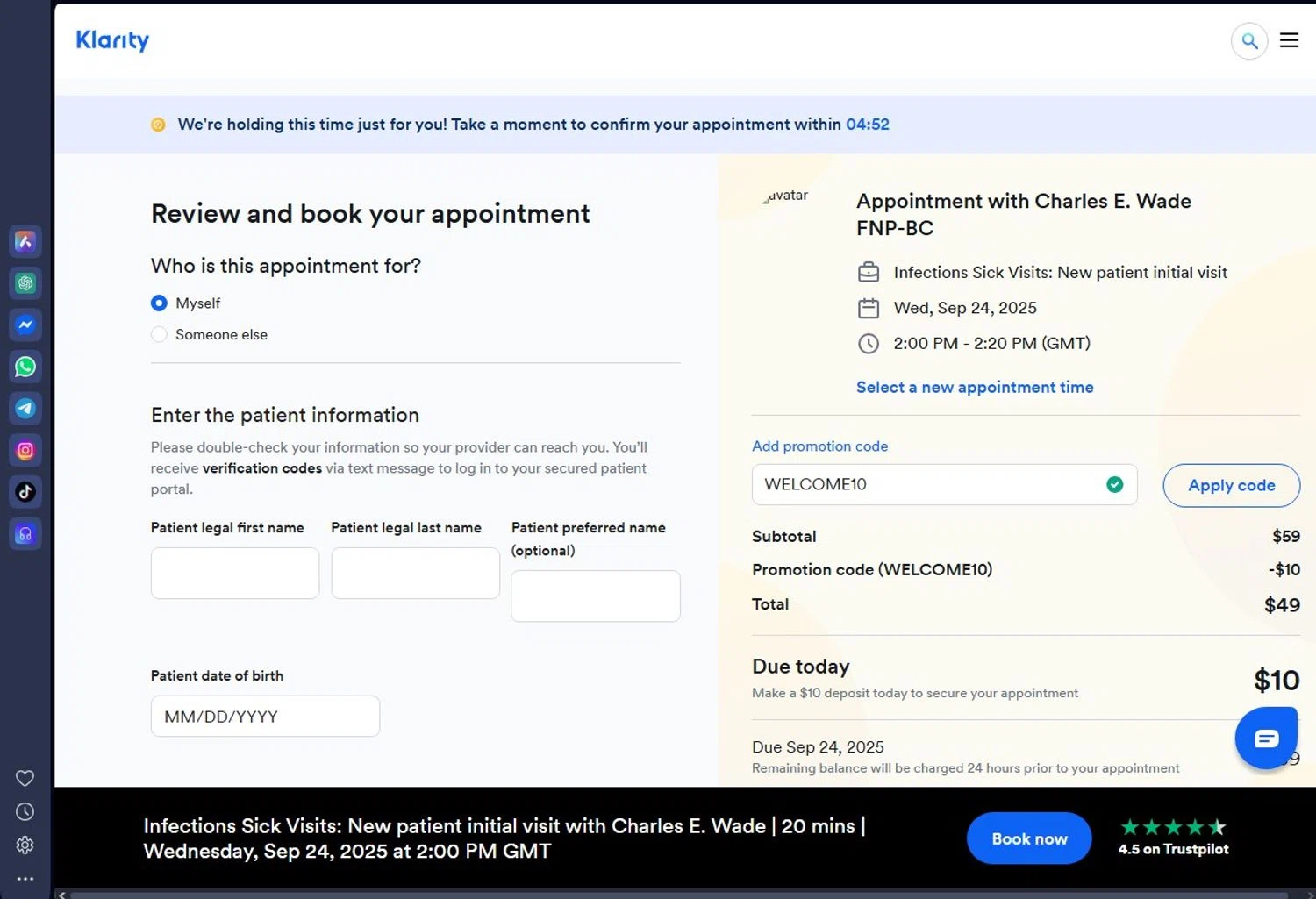Click the Due Sep 24, 2025 text
1316x899 pixels.
pyautogui.click(x=818, y=747)
